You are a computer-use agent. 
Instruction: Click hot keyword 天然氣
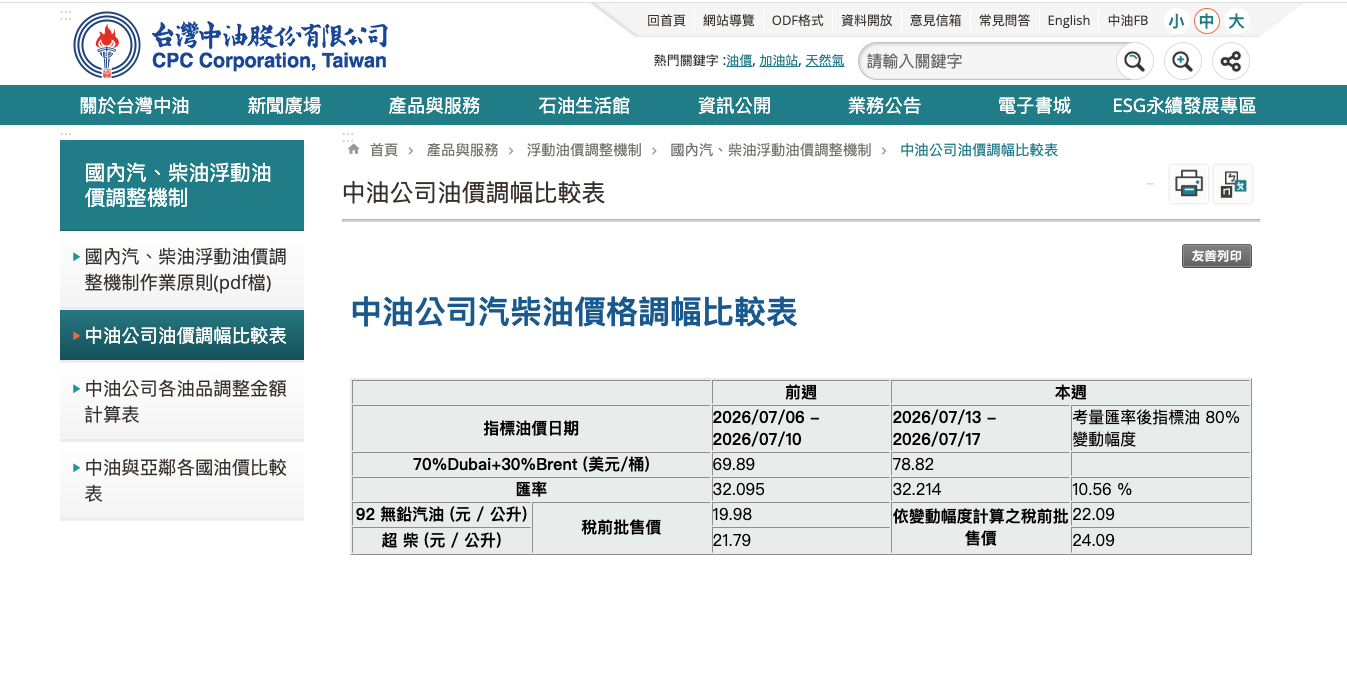(825, 61)
